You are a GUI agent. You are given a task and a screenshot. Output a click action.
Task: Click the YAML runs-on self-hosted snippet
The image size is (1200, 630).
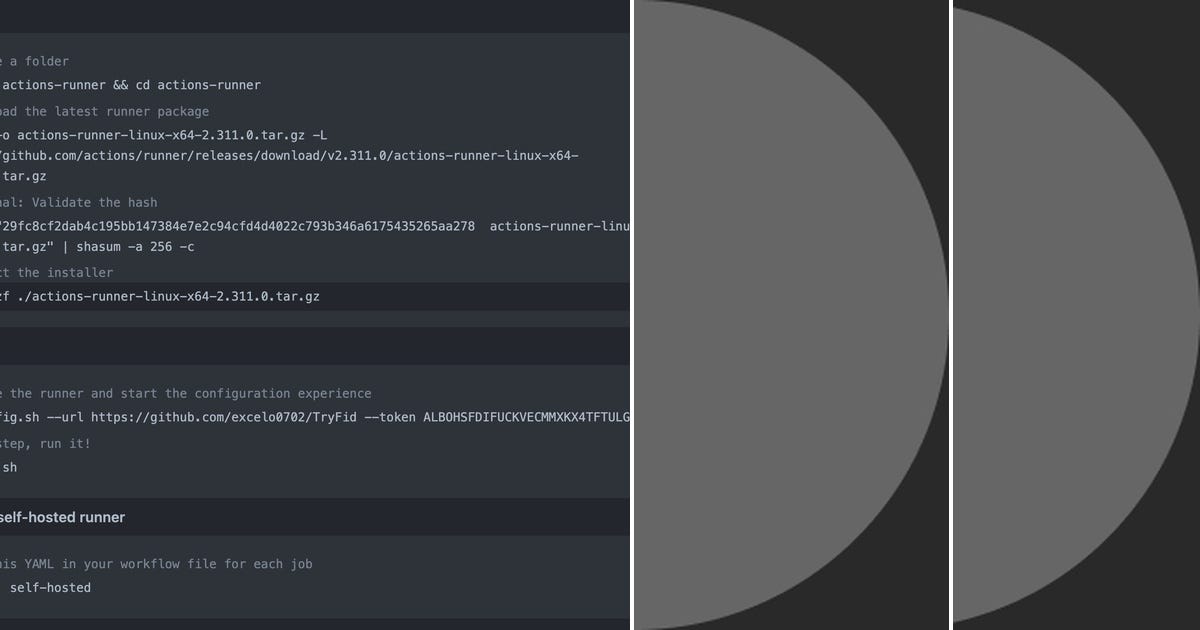coord(50,588)
